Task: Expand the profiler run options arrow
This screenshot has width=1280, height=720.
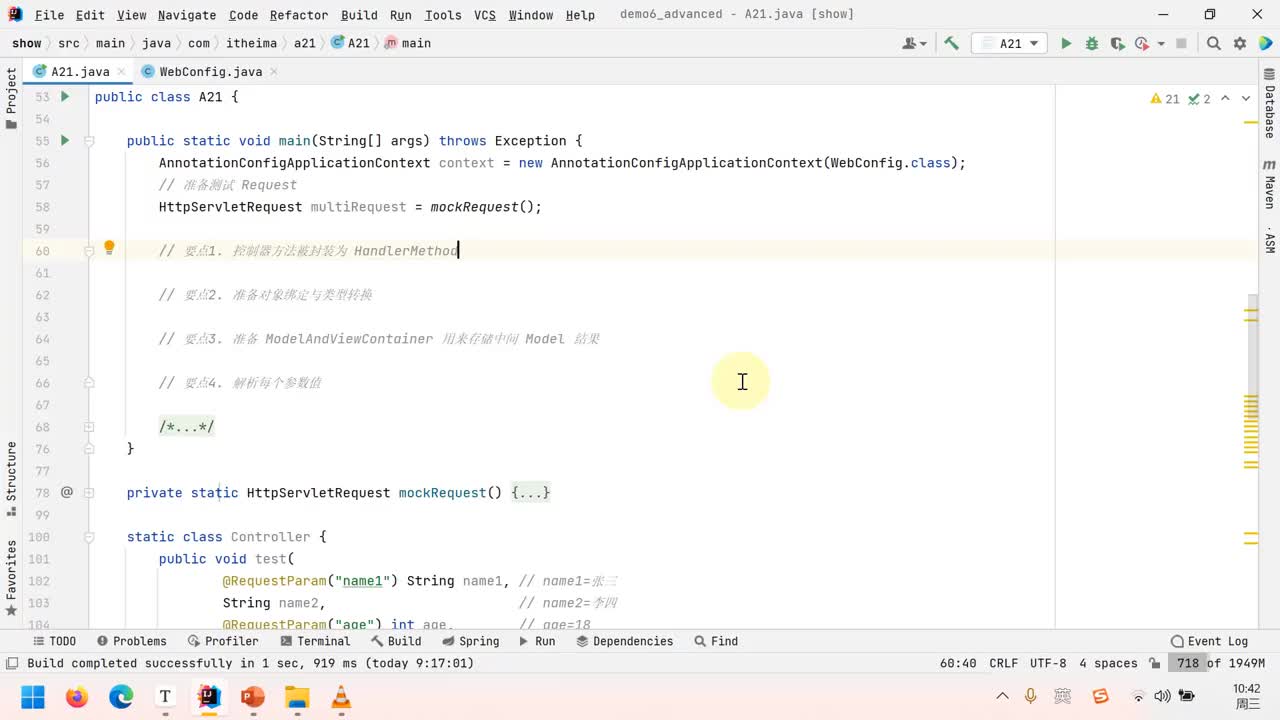Action: [1161, 44]
